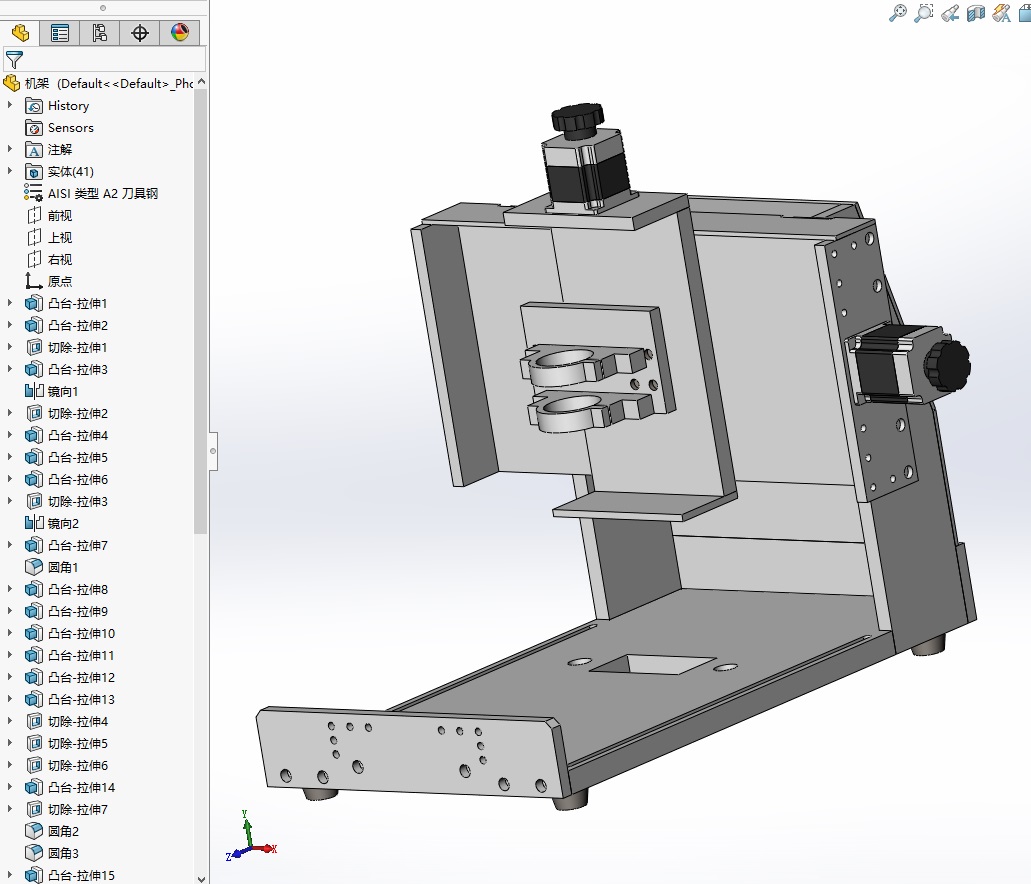The width and height of the screenshot is (1031, 884).
Task: Open the DimXpertManager tab
Action: coord(139,33)
